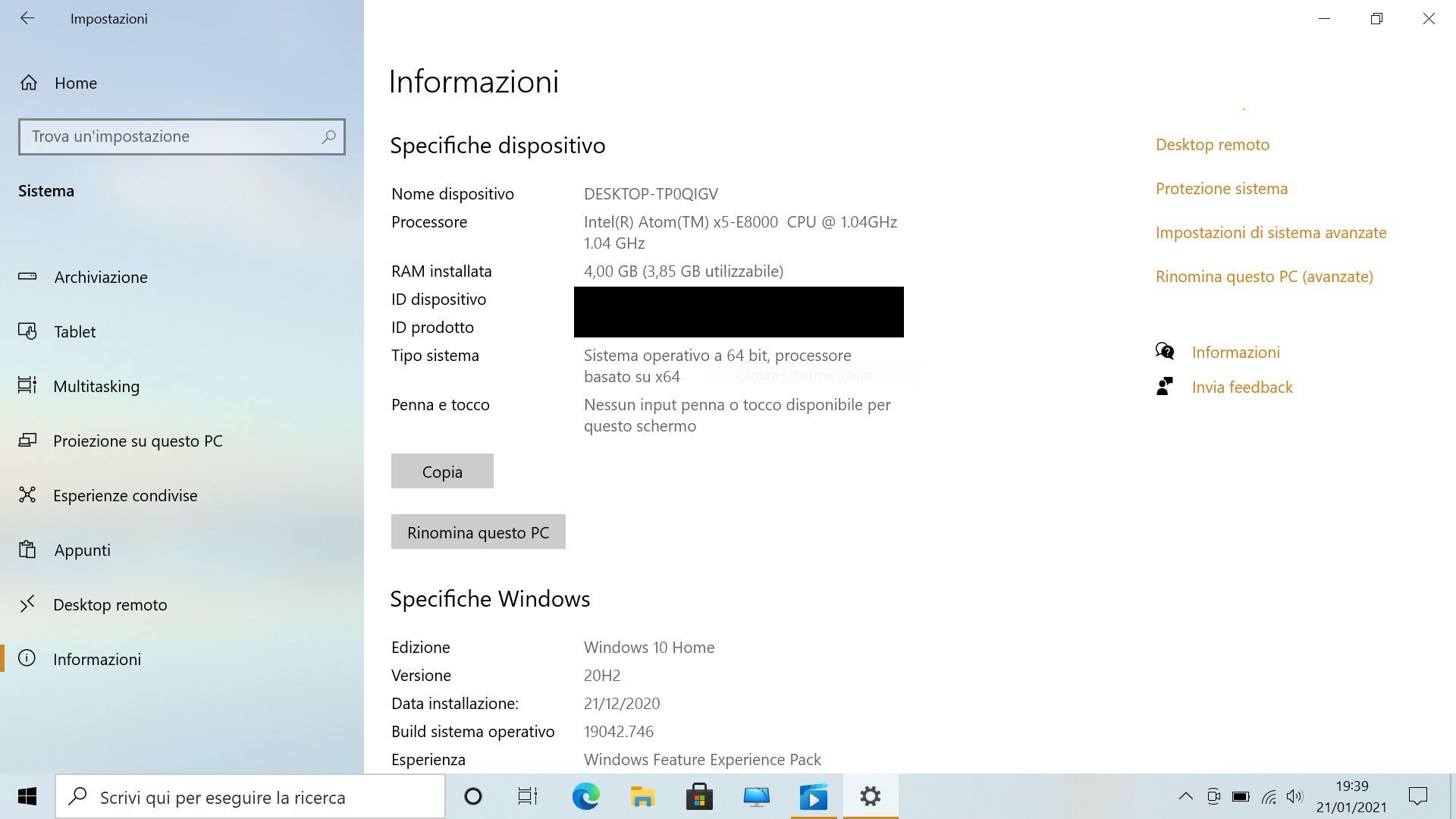Select build number 19042.746
Screen dimensions: 1456x819
click(x=619, y=731)
